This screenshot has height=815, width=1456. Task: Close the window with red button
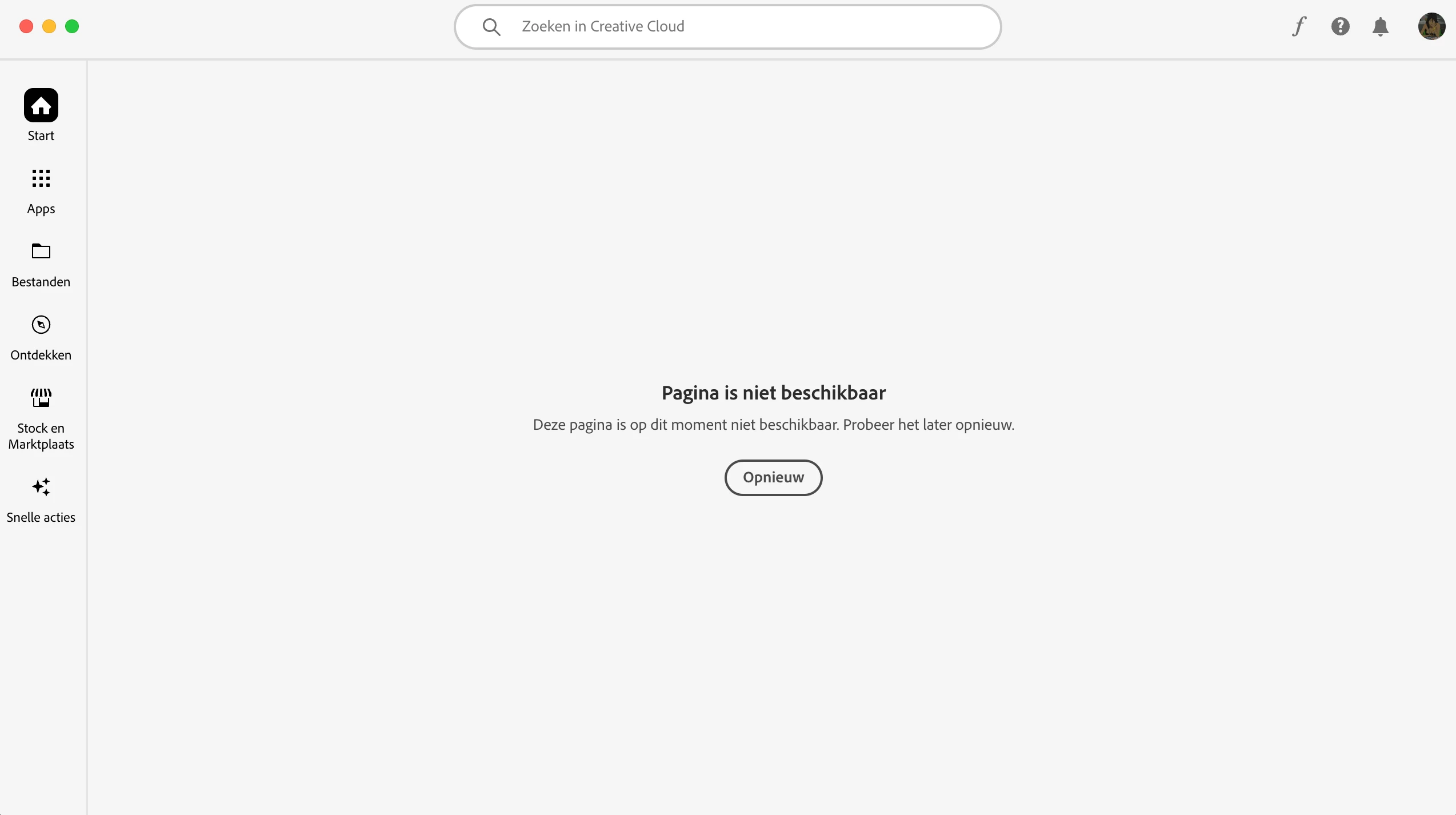26,26
